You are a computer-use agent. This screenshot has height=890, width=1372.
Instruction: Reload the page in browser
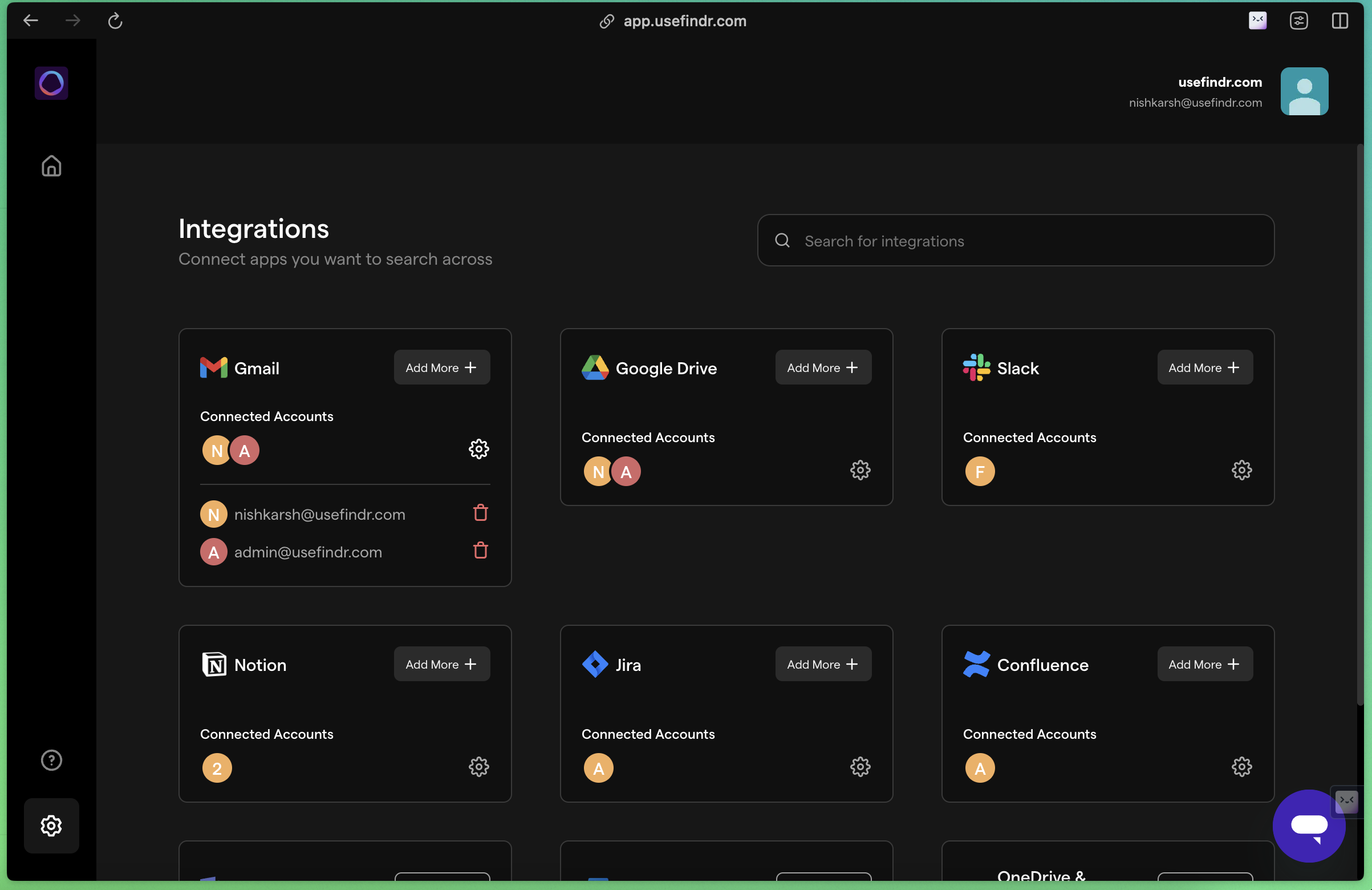(115, 21)
